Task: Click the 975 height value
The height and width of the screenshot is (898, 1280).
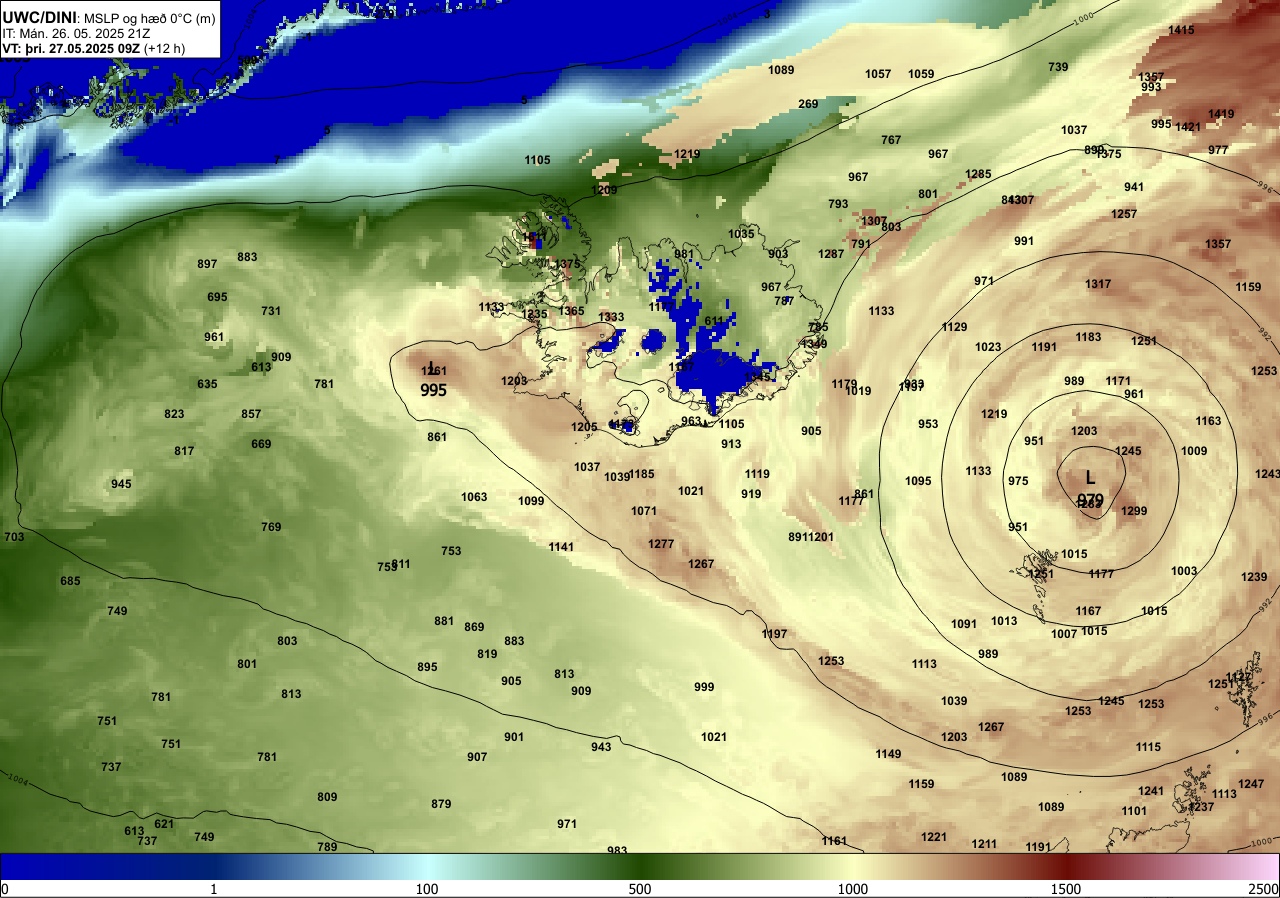Action: click(x=1018, y=481)
